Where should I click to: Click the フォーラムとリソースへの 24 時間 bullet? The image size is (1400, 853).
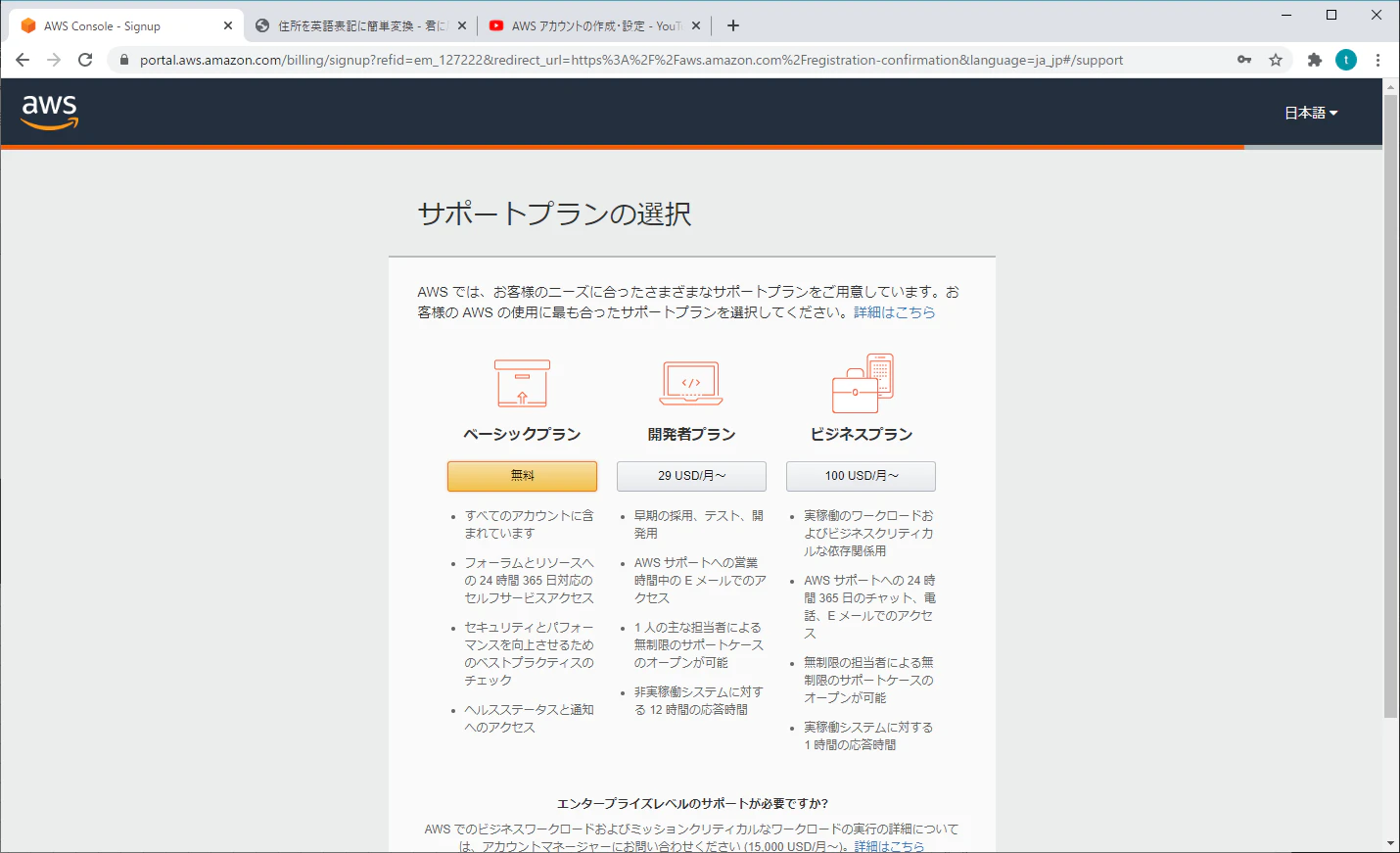coord(529,580)
